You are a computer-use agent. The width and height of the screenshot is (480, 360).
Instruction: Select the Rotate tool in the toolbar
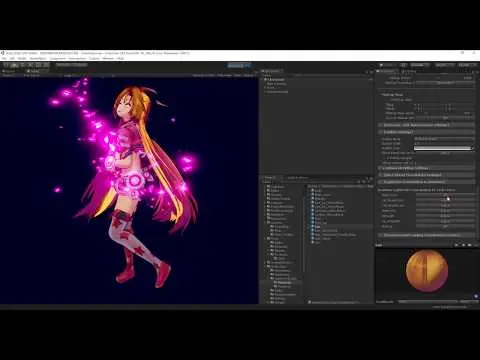(22, 65)
